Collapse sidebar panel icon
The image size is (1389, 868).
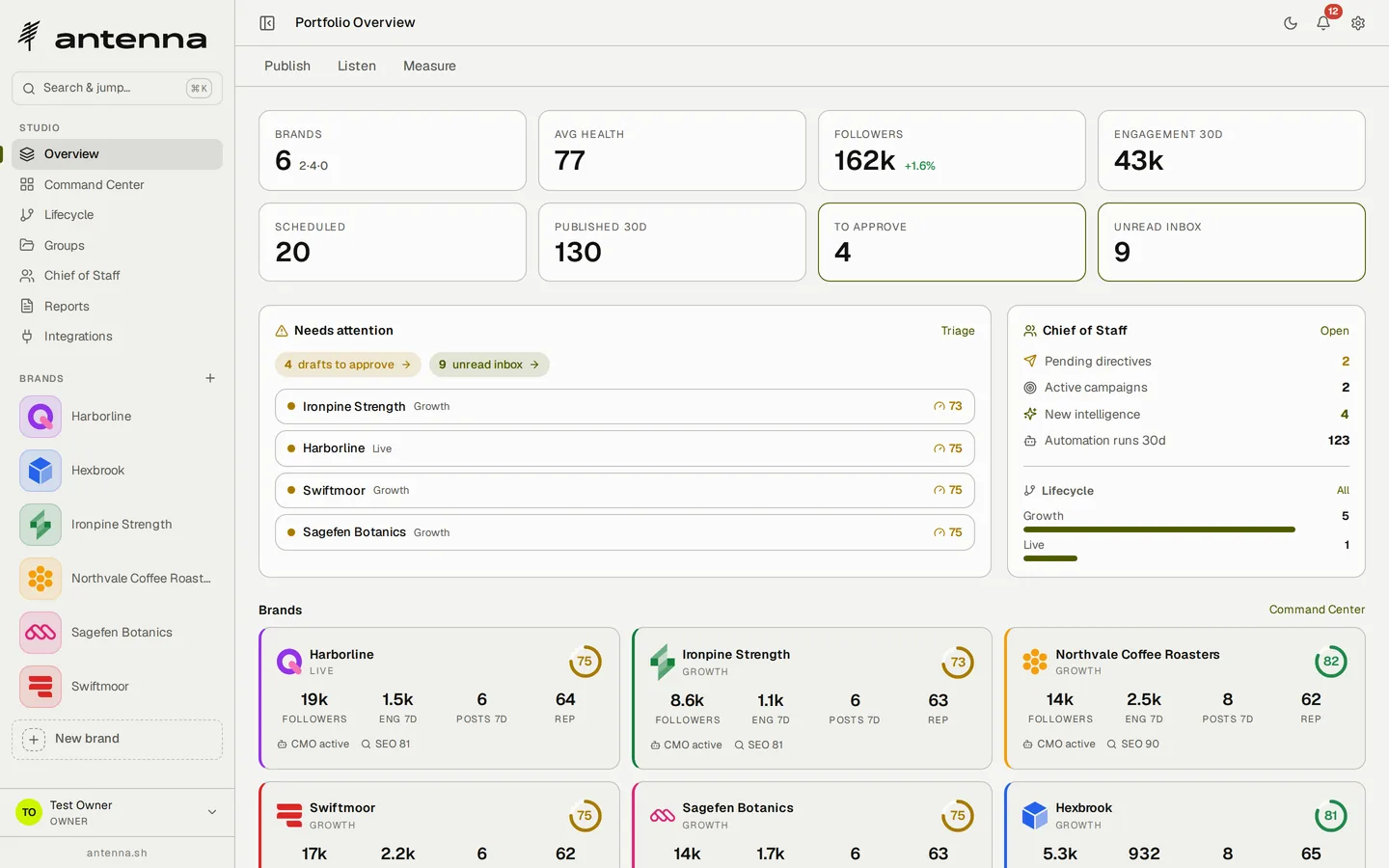tap(267, 23)
